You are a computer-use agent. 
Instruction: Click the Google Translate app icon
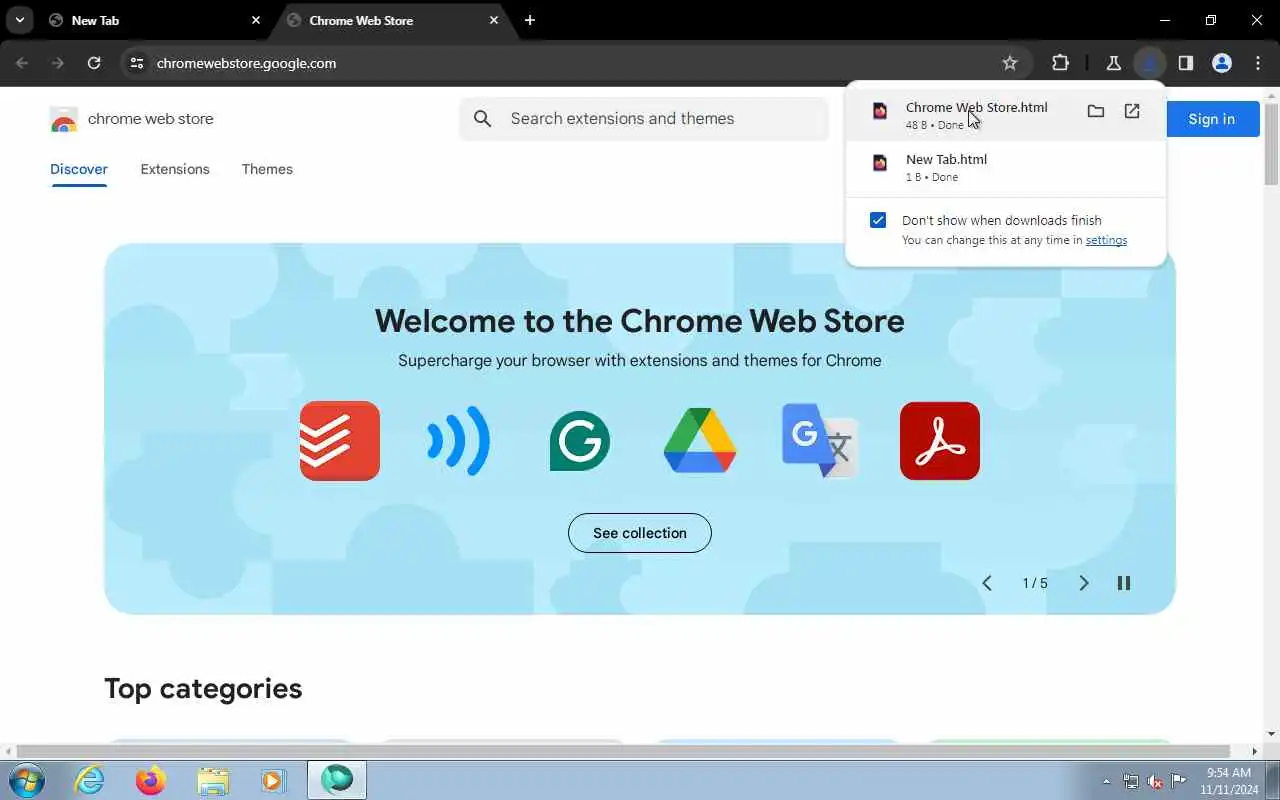pos(820,441)
